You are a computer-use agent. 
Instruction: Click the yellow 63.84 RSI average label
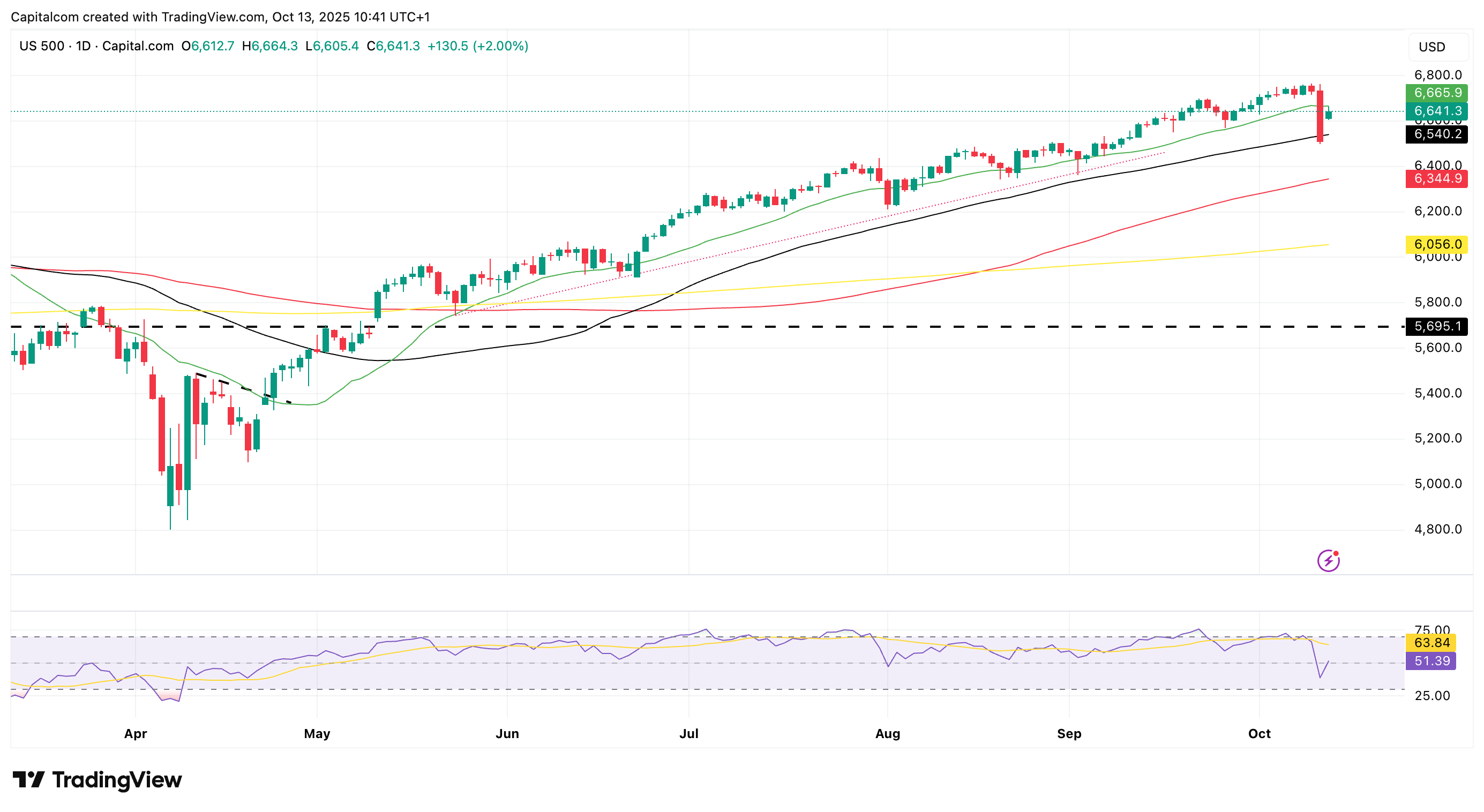tap(1431, 643)
